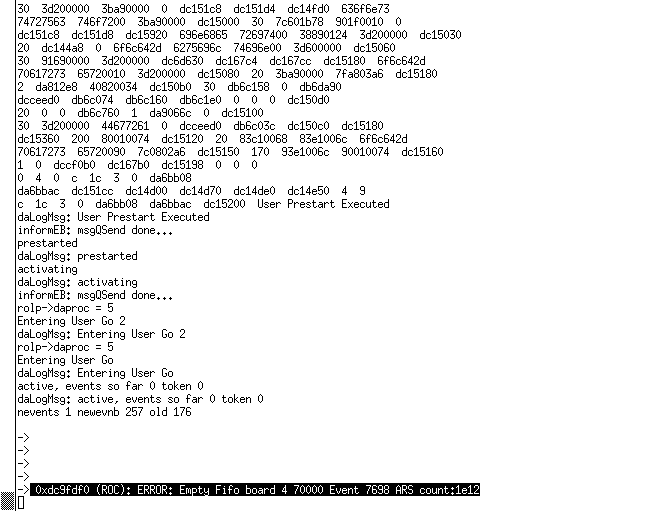Click hex value '636f6e73' on top line

(x=365, y=9)
